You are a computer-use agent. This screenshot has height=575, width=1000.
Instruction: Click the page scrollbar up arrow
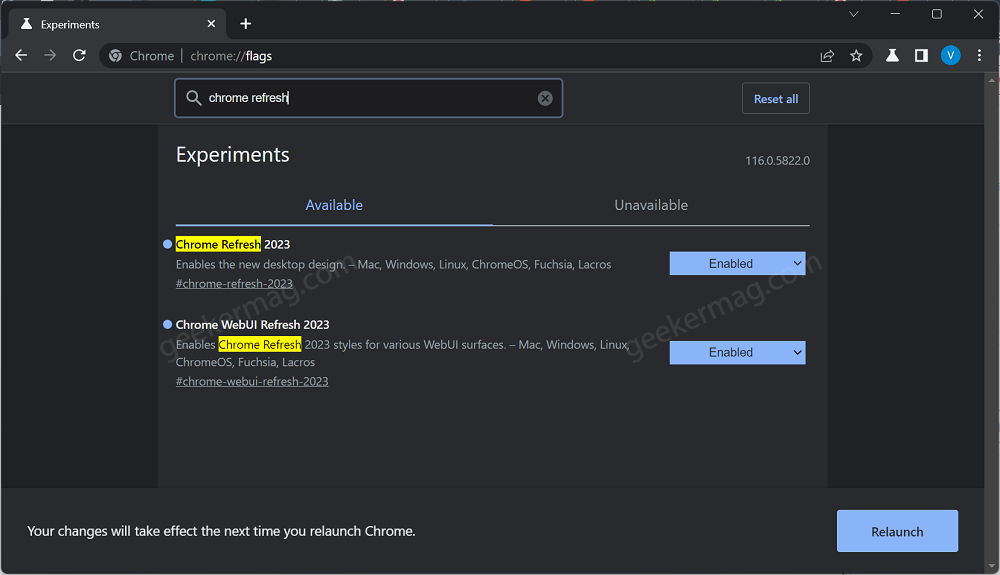[992, 80]
